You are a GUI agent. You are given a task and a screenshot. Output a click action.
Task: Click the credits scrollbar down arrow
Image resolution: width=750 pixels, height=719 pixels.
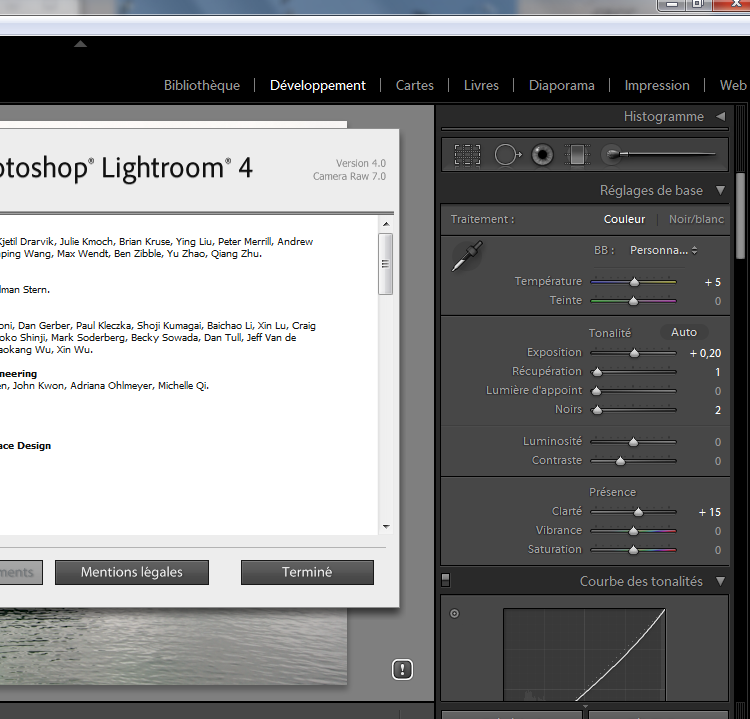[x=386, y=527]
